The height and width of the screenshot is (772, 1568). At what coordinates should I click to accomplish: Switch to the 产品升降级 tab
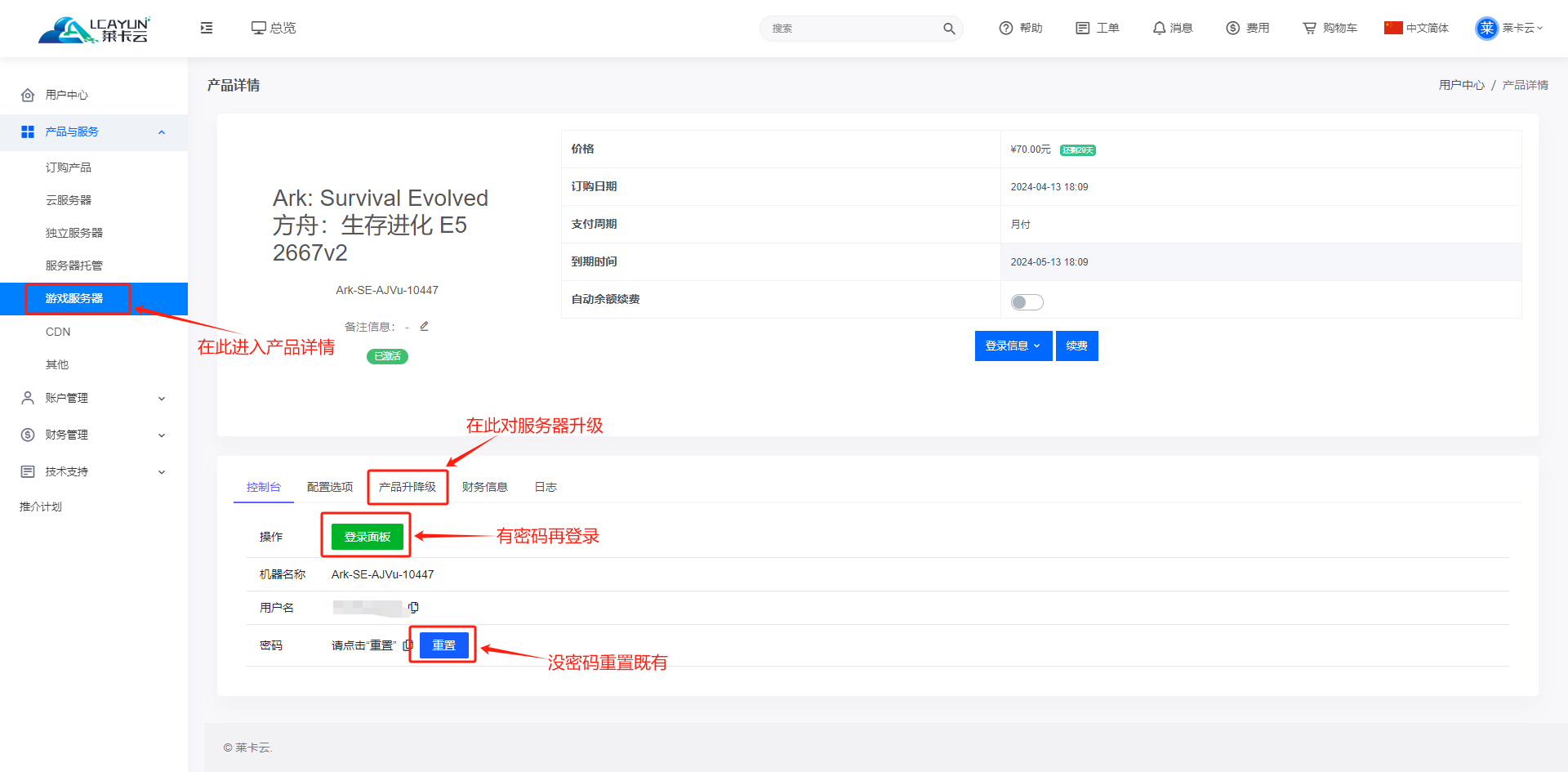point(408,487)
